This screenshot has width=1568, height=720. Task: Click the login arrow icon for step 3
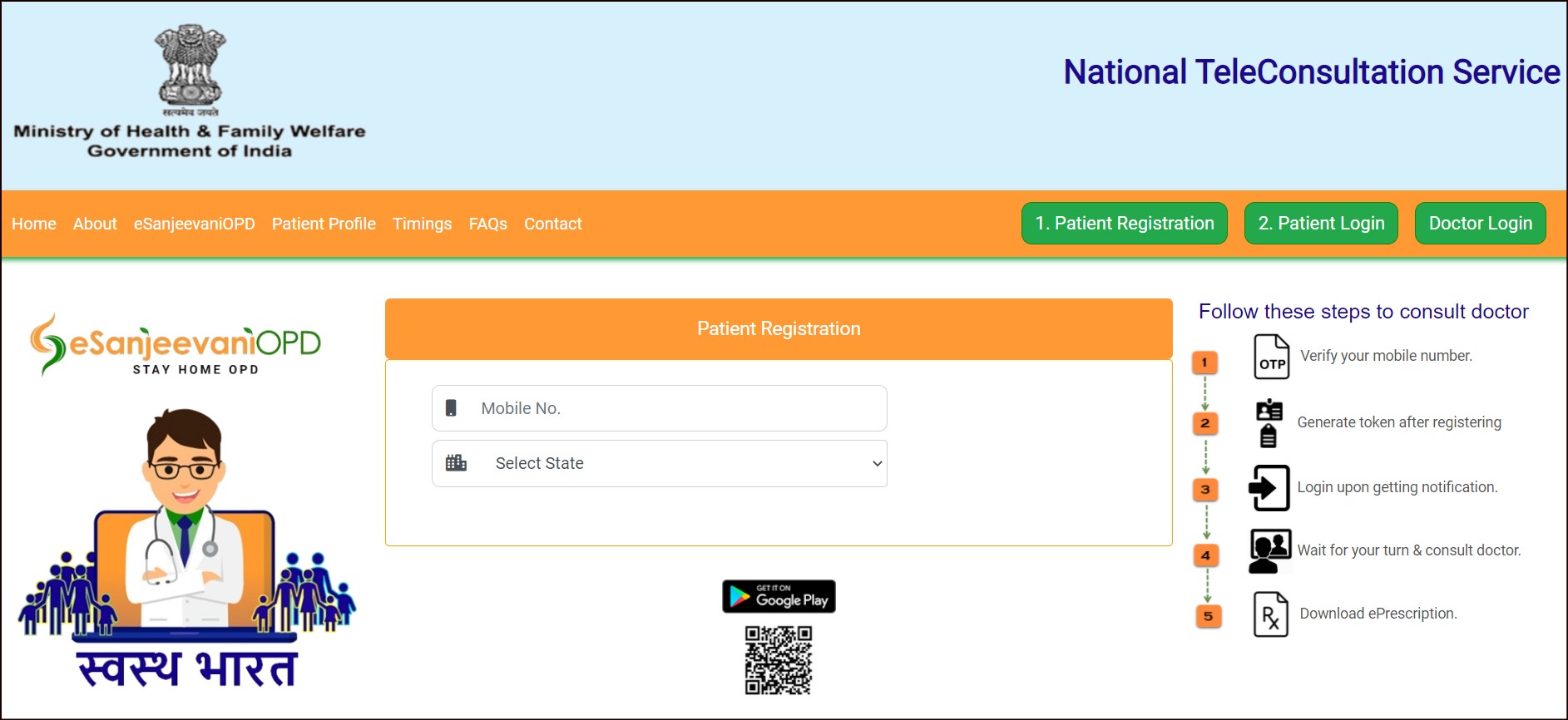[1269, 488]
